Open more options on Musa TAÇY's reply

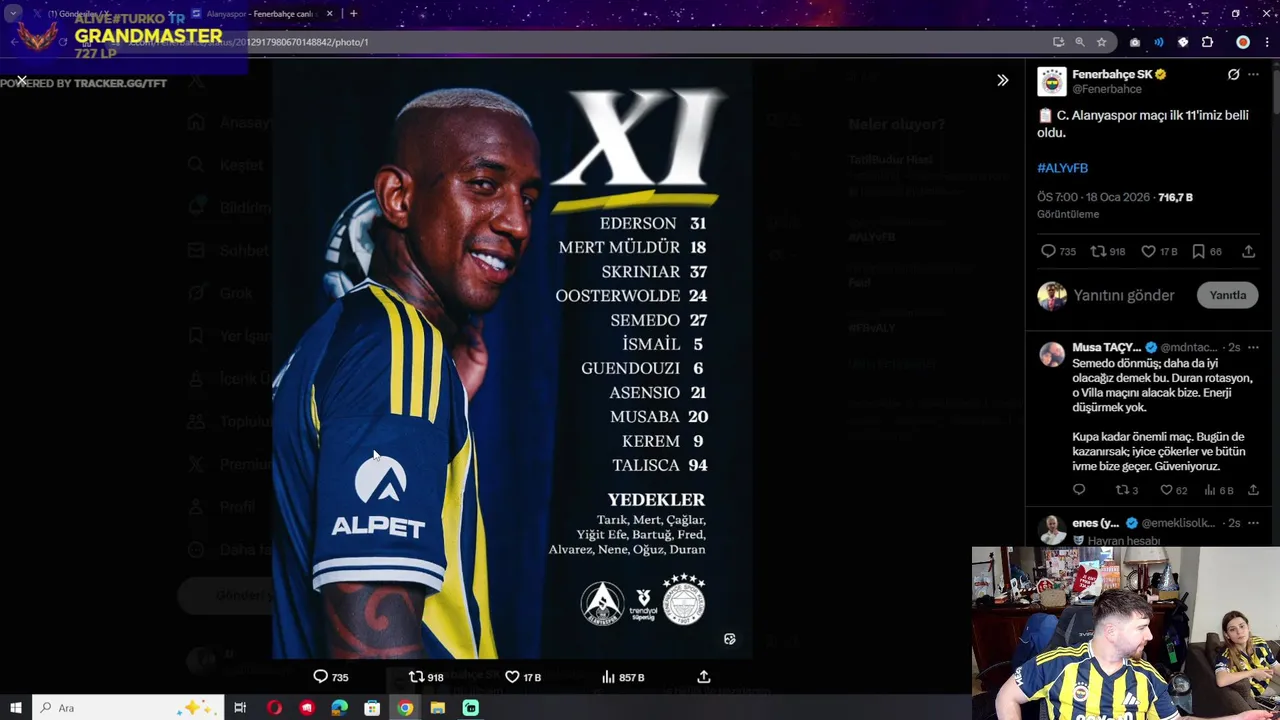(1253, 347)
